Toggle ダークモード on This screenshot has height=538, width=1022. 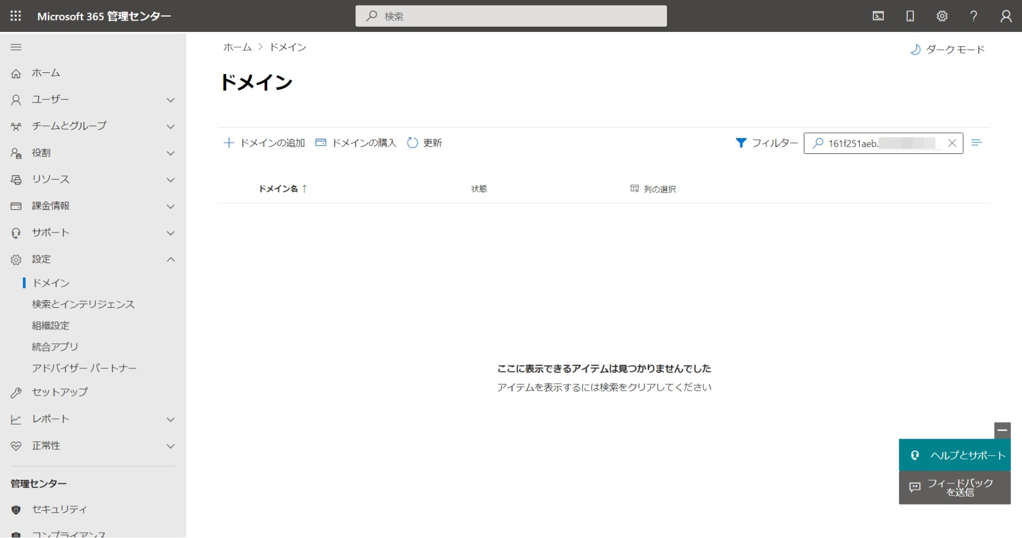click(x=947, y=49)
